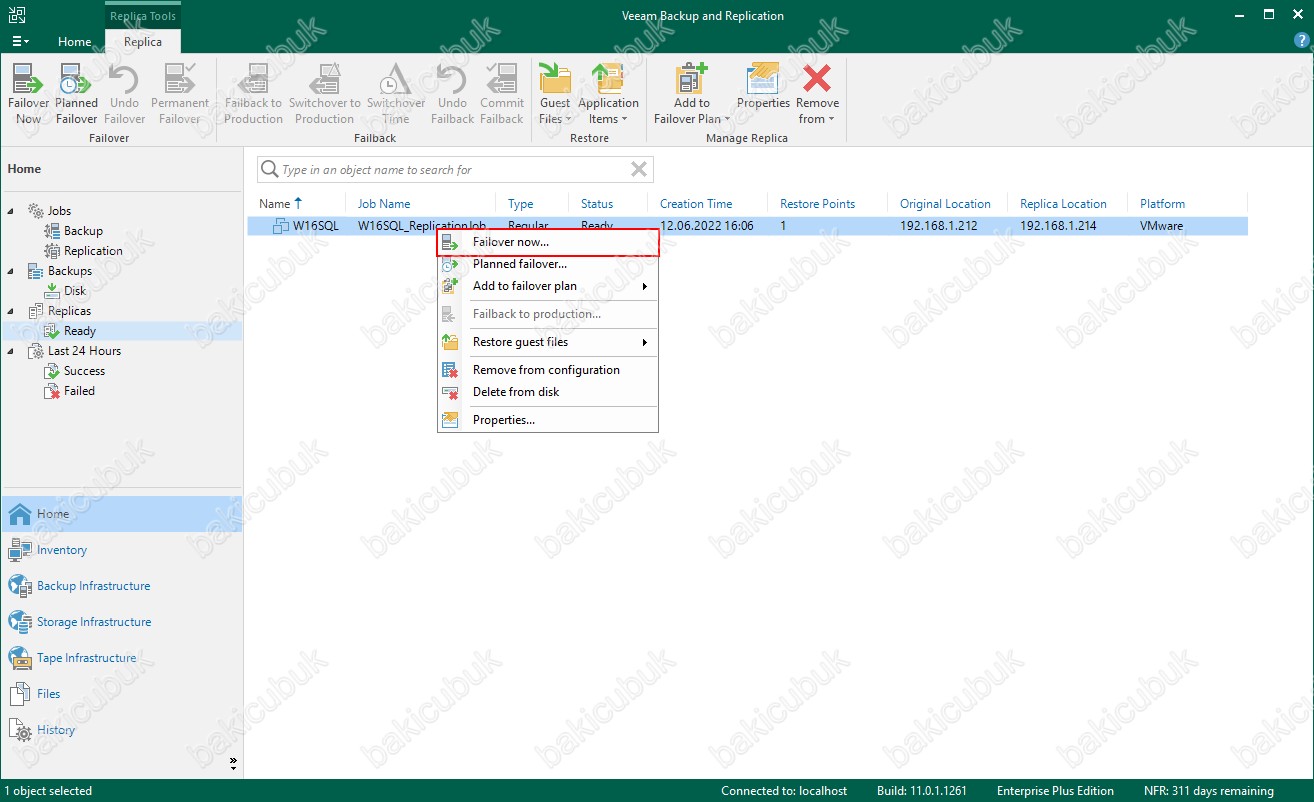Viewport: 1314px width, 802px height.
Task: Click the 12.06.2022 16:06 creation time cell
Action: 706,226
